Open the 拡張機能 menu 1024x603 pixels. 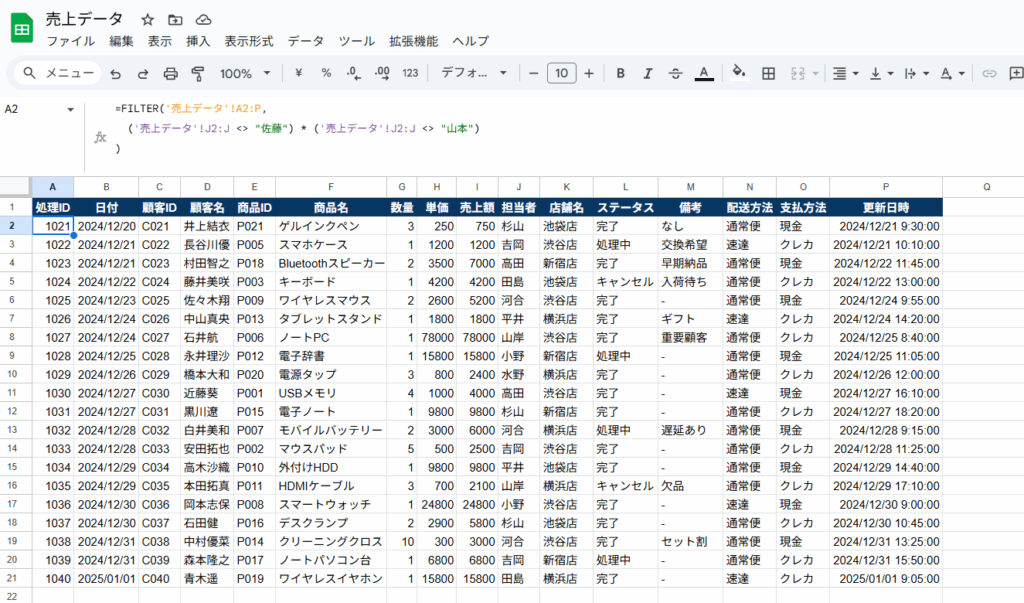tap(413, 41)
